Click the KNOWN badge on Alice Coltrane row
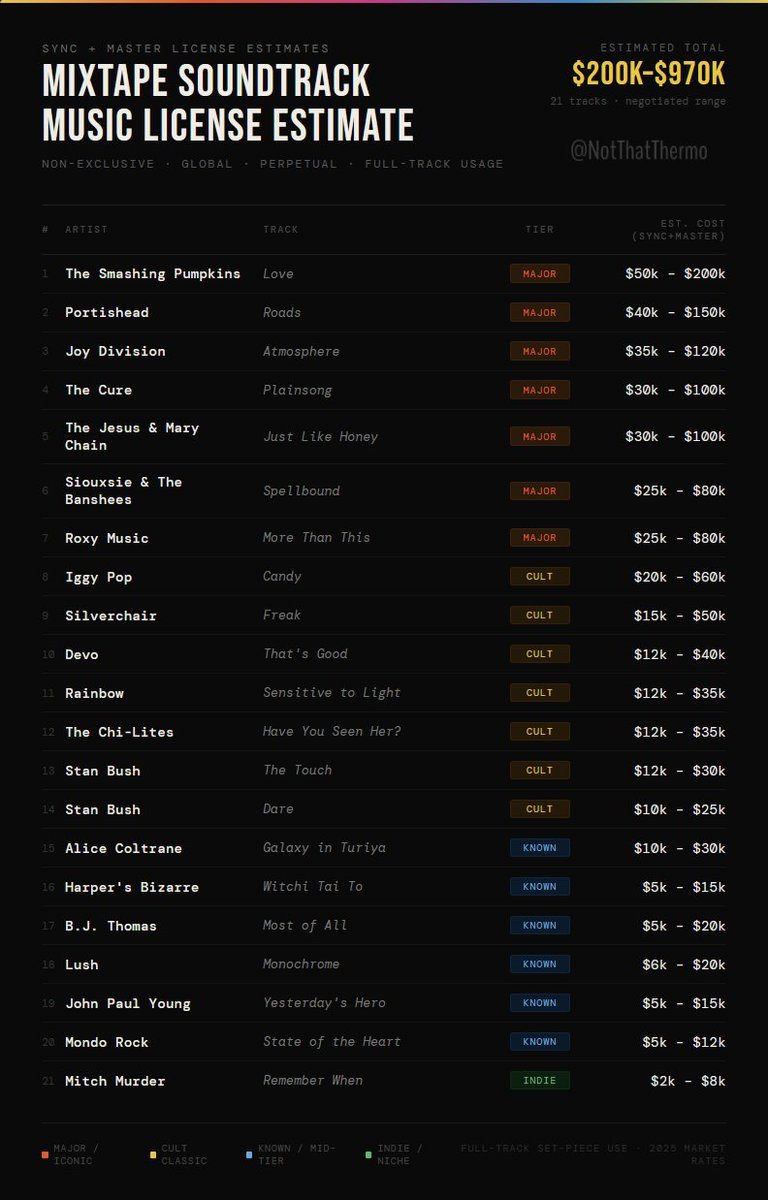Screen dimensions: 768x1200 (540, 849)
